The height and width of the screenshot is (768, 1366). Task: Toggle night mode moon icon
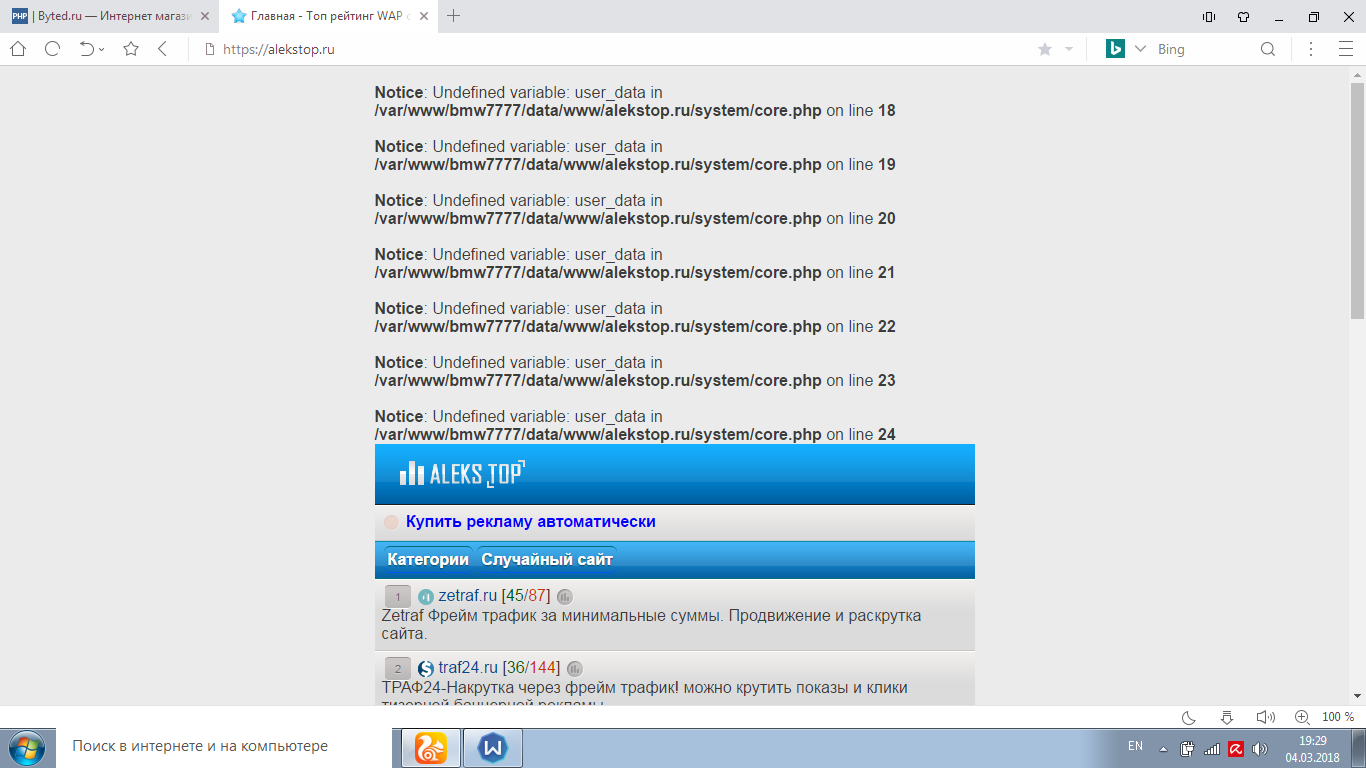tap(1189, 717)
